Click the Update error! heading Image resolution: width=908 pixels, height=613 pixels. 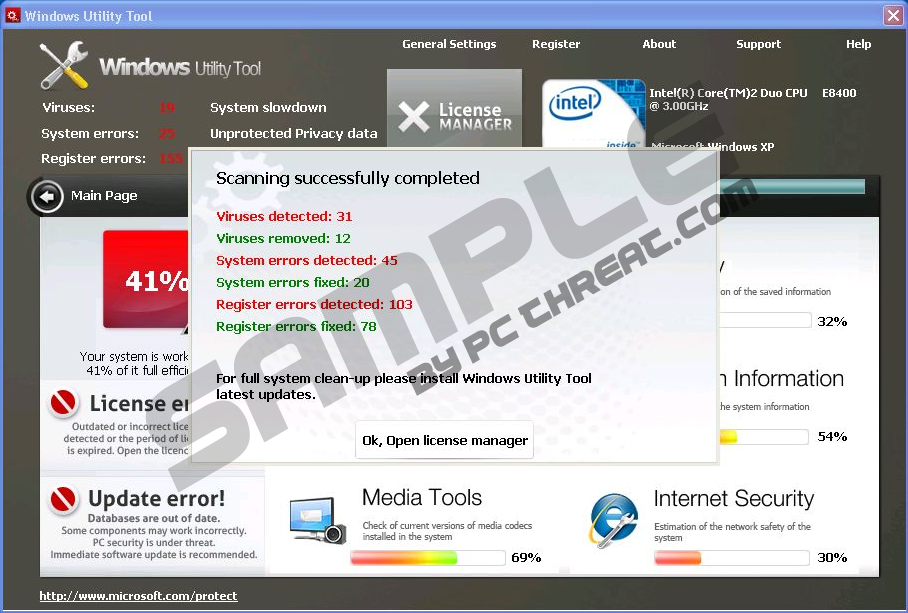156,498
